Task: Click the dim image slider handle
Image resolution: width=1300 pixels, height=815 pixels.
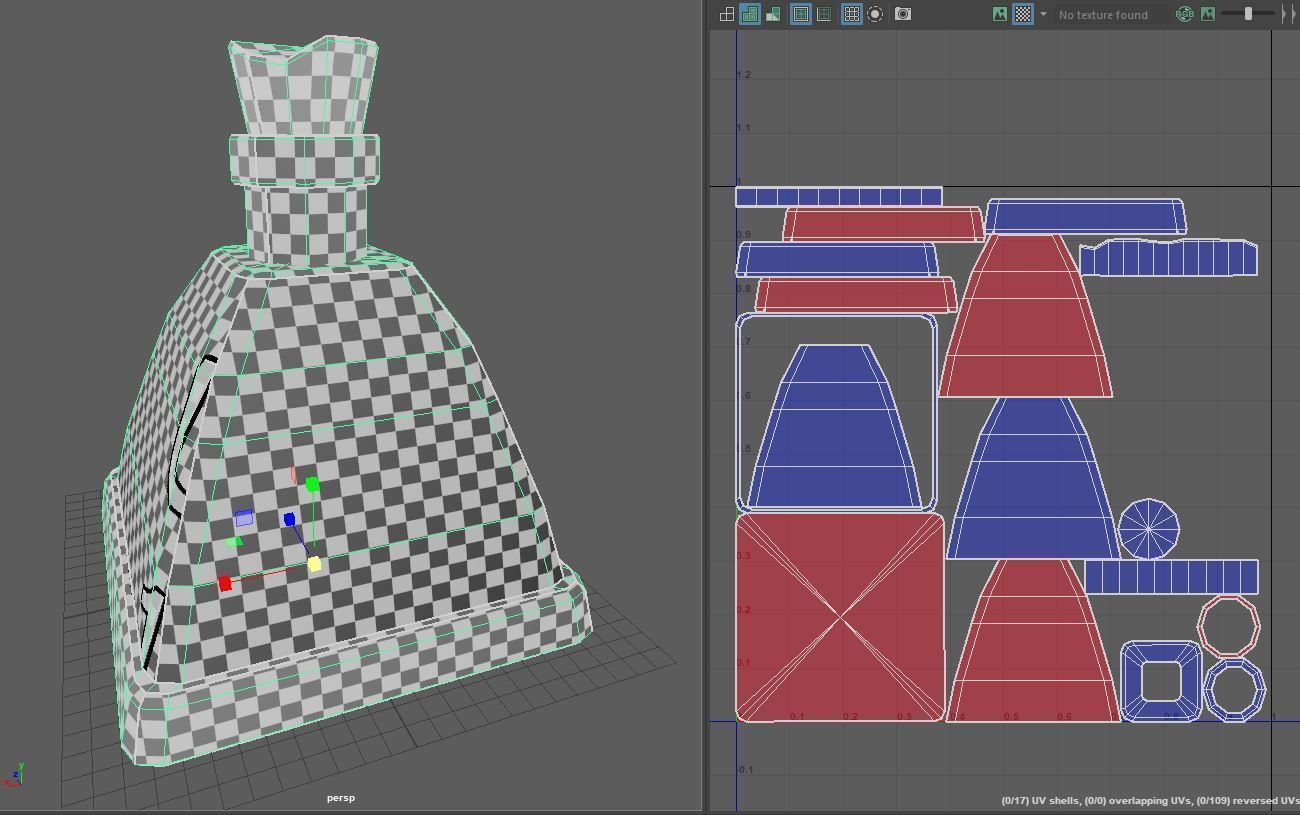Action: (x=1248, y=14)
